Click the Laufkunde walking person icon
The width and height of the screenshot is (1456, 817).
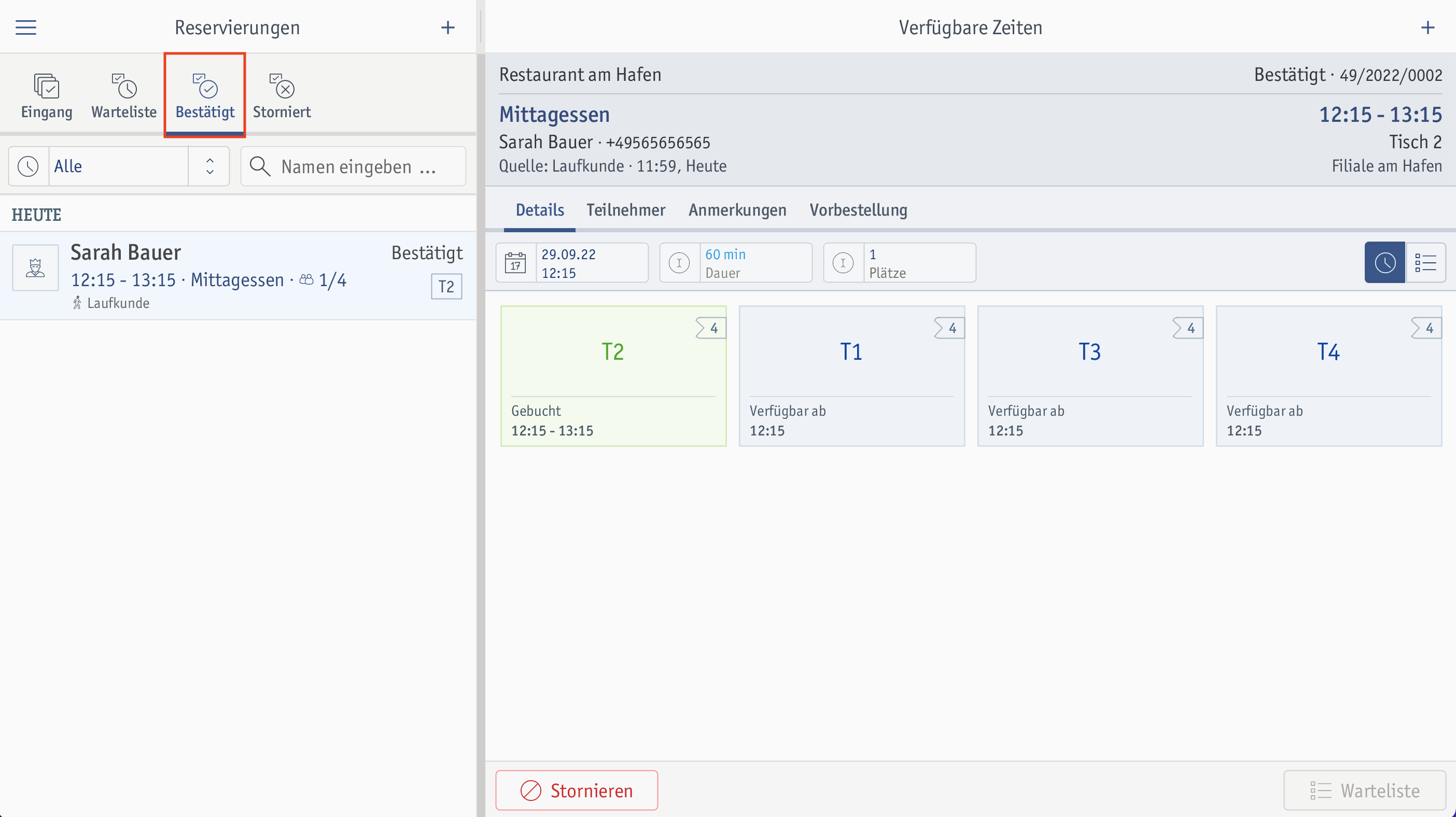coord(77,303)
